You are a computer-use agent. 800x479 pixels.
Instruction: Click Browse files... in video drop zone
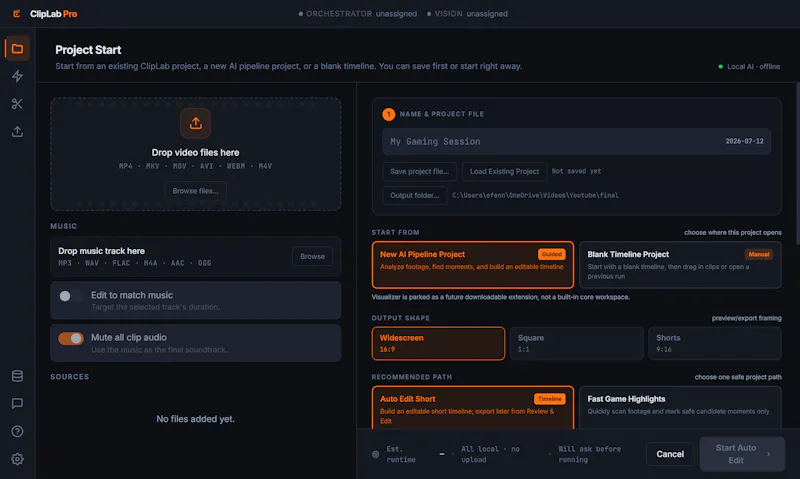point(195,191)
